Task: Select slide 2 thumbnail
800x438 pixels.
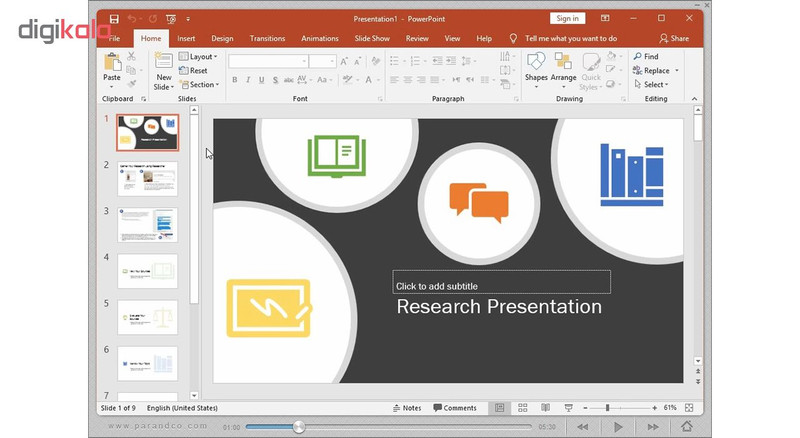Action: (x=147, y=179)
